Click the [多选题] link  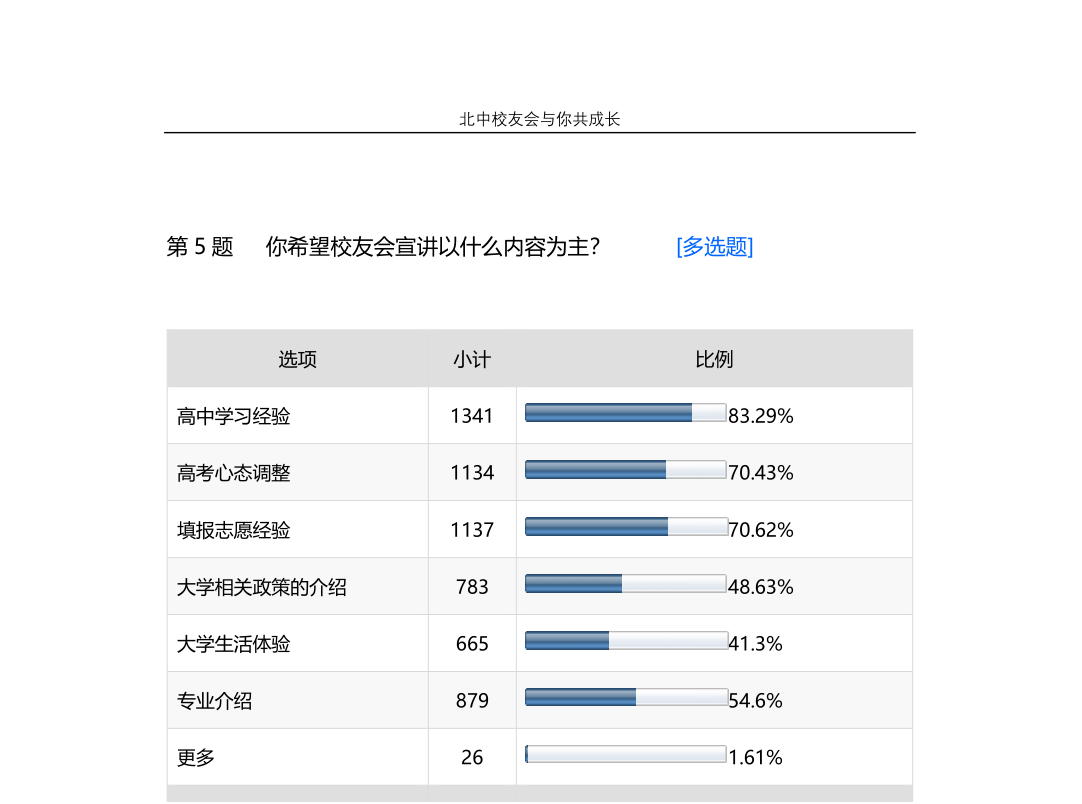(x=714, y=247)
